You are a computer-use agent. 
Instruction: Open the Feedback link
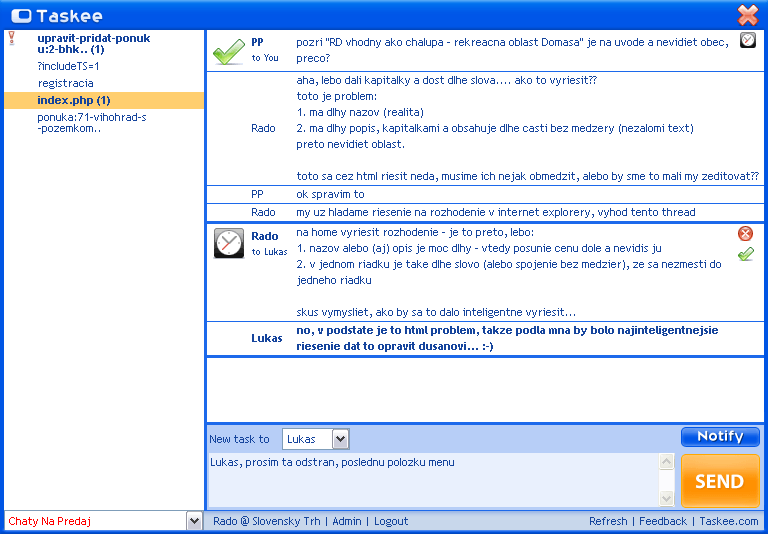pyautogui.click(x=663, y=521)
